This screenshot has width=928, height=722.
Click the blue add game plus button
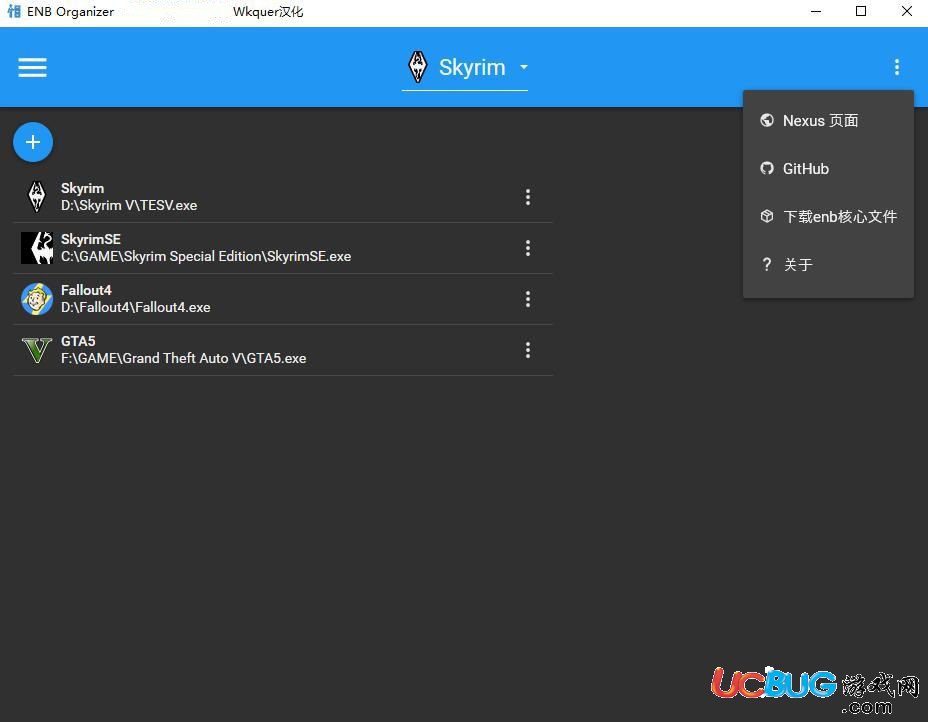pos(33,142)
